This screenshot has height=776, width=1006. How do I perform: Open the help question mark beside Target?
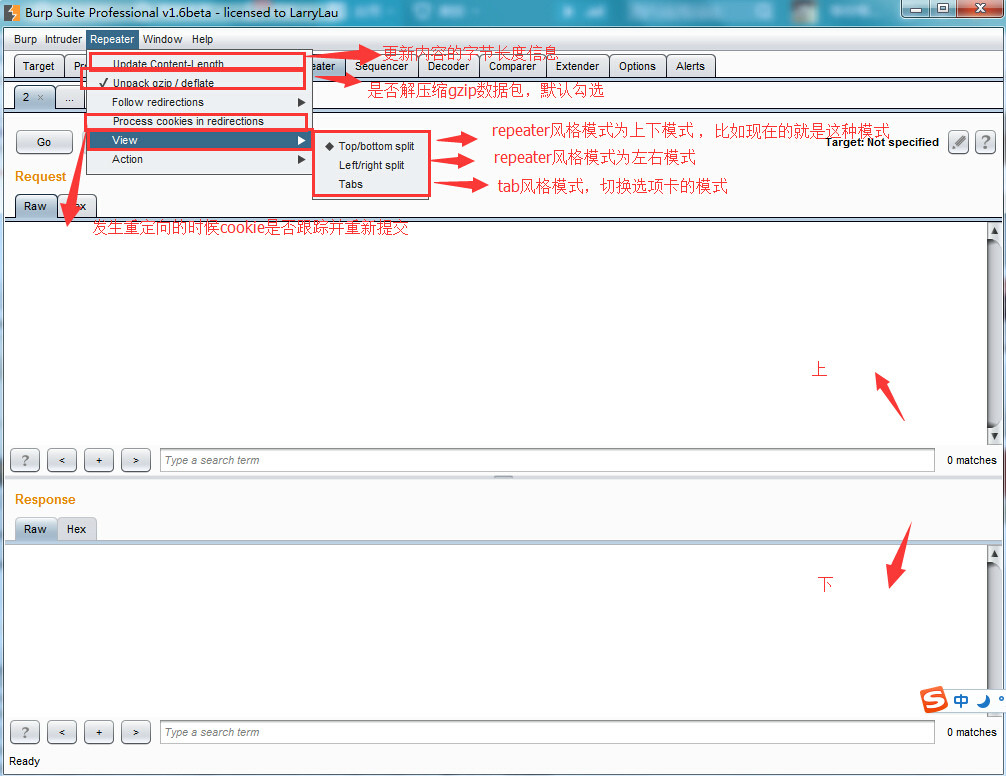coord(985,142)
